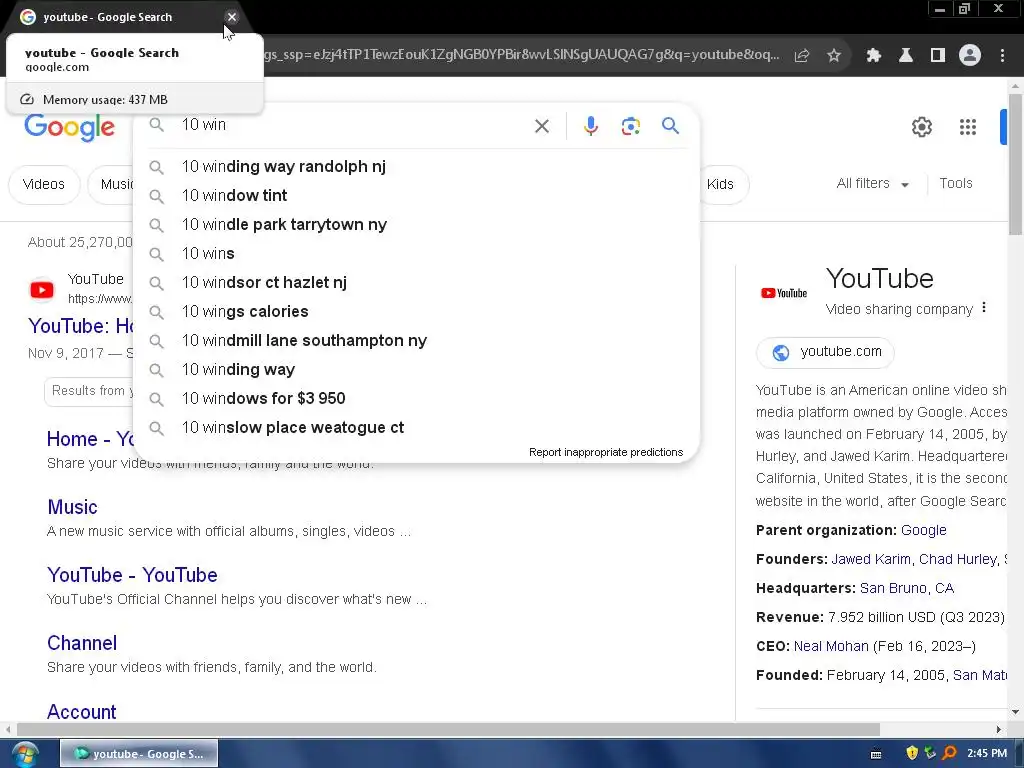Open Google quick settings gear

pos(921,127)
